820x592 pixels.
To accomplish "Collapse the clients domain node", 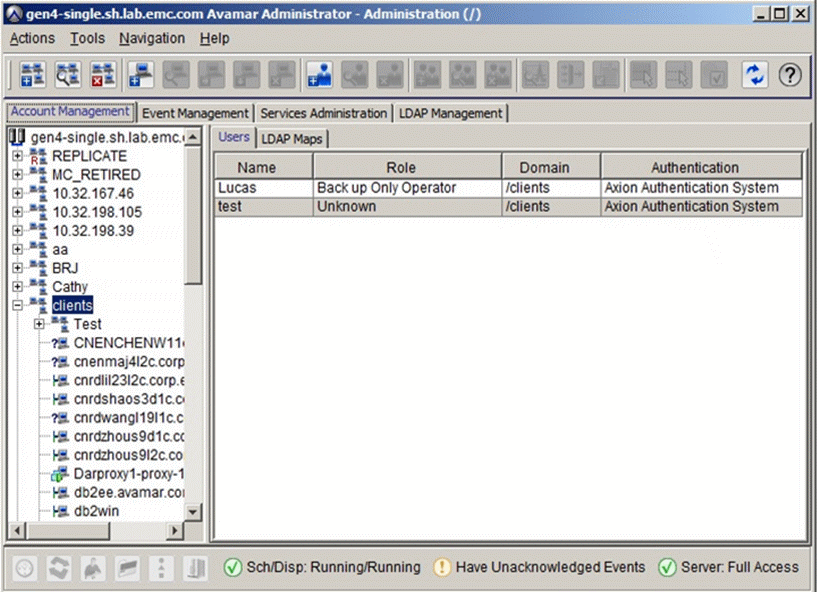I will tap(17, 306).
